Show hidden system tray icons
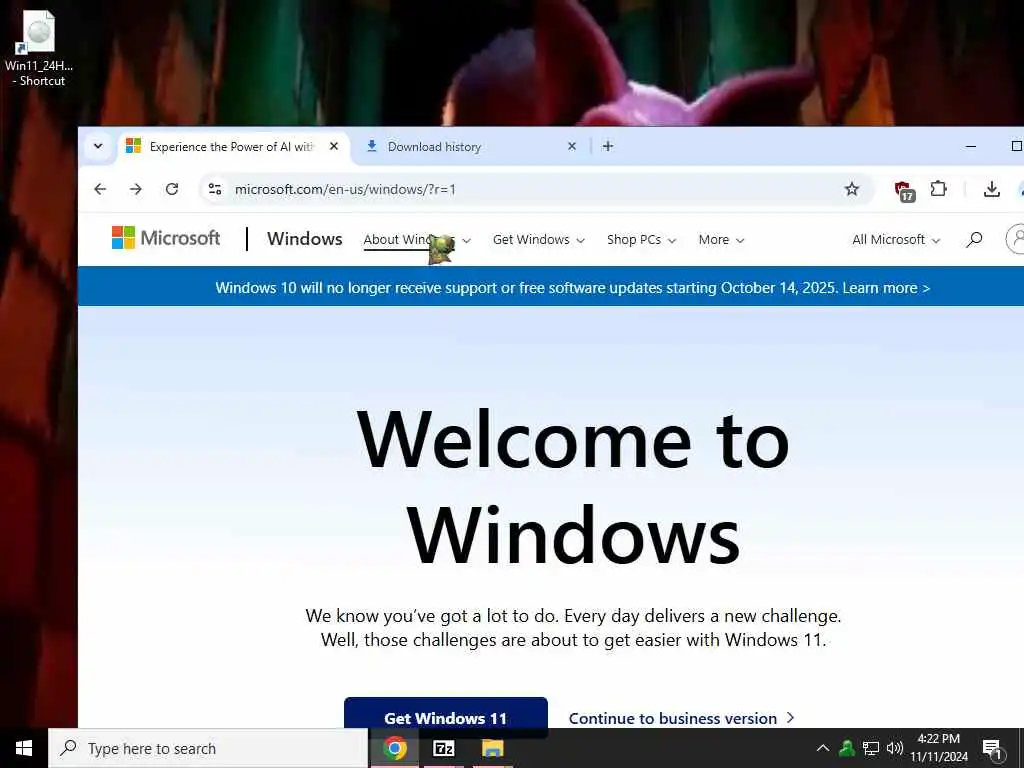 823,748
